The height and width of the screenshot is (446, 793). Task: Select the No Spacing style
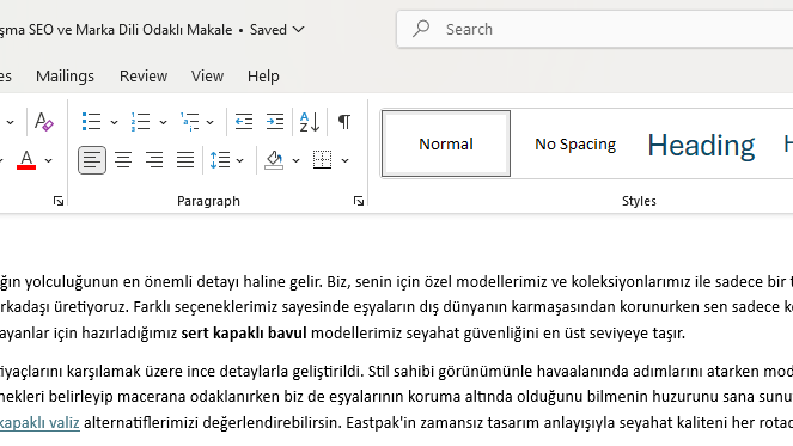tap(576, 144)
